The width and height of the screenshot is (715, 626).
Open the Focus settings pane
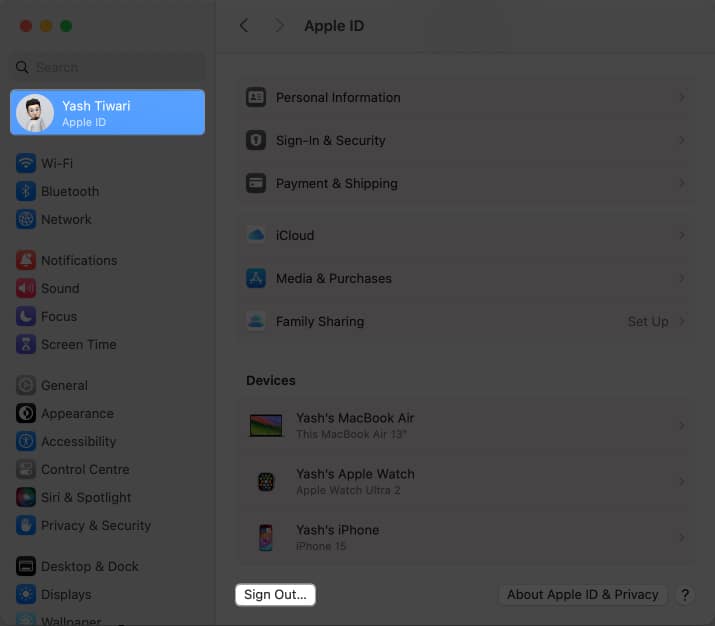coord(108,316)
